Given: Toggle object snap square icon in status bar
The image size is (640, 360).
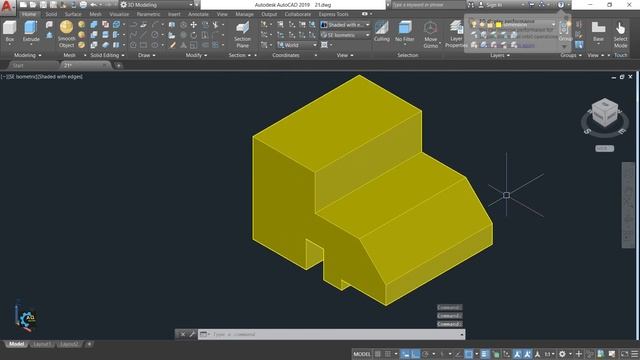Looking at the screenshot, I should 469,354.
